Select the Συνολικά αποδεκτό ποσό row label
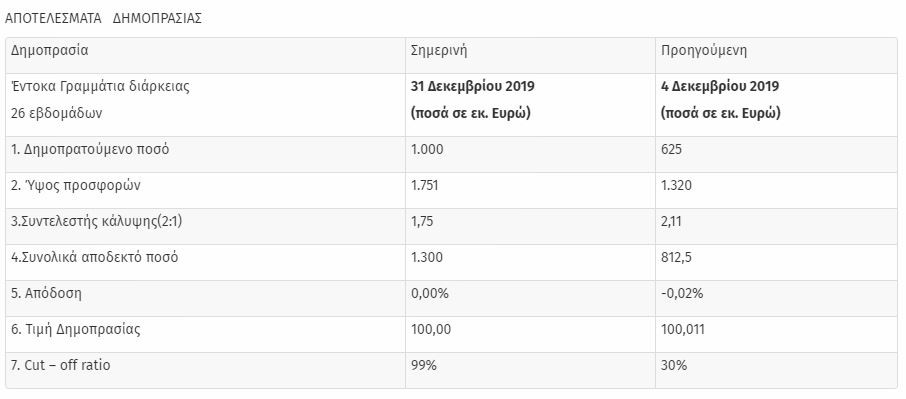The image size is (906, 399). tap(95, 258)
